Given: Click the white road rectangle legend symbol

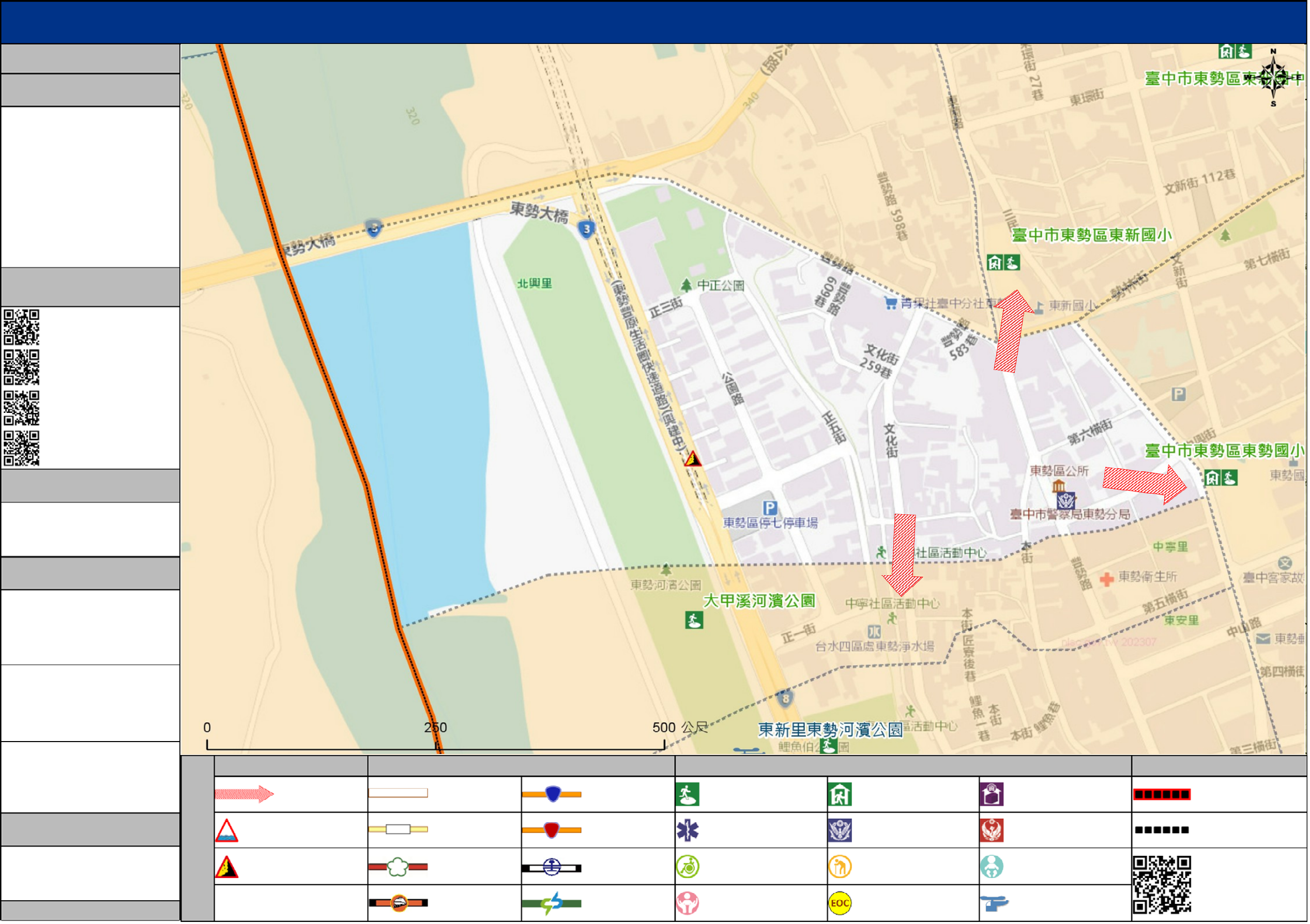Looking at the screenshot, I should (x=398, y=793).
